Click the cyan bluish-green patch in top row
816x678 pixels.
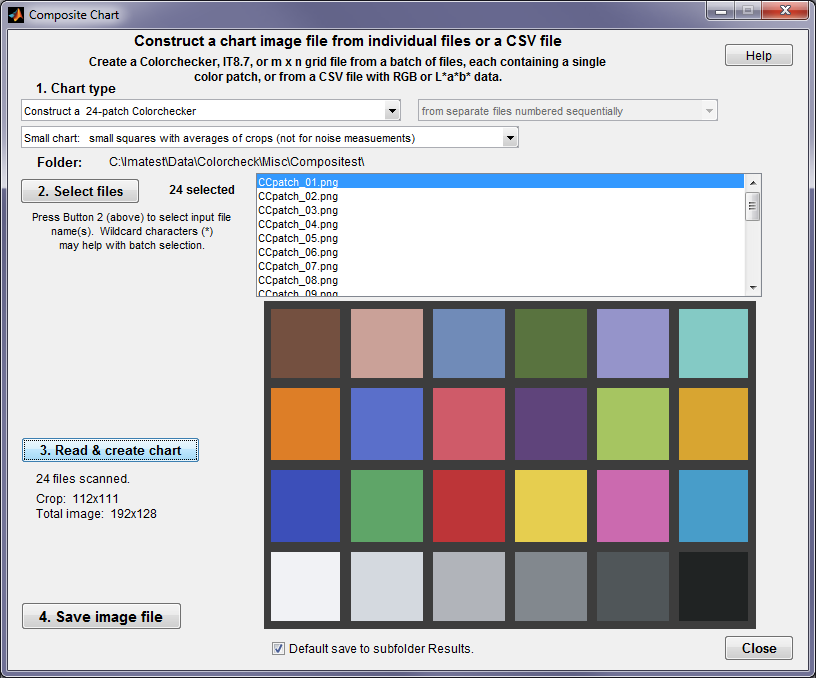713,343
